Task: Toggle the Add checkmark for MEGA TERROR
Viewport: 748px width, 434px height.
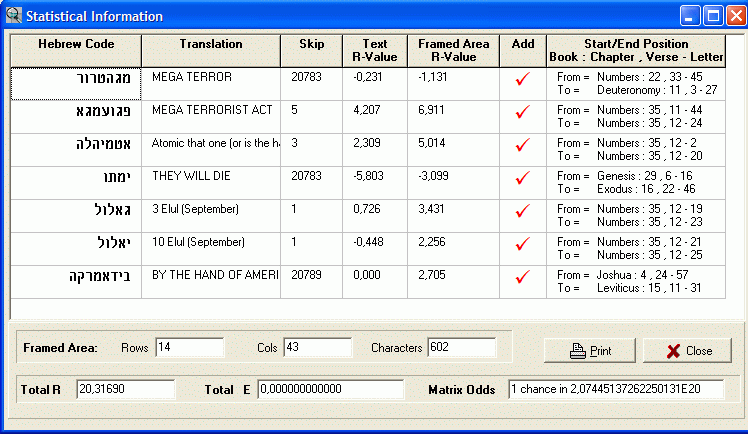Action: tap(523, 79)
